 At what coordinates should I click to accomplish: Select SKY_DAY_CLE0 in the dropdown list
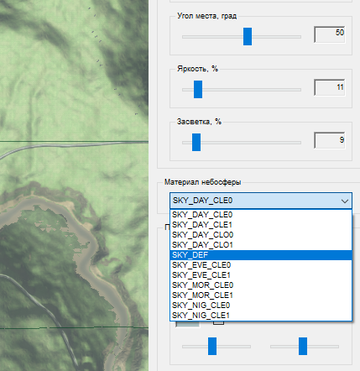pos(261,215)
